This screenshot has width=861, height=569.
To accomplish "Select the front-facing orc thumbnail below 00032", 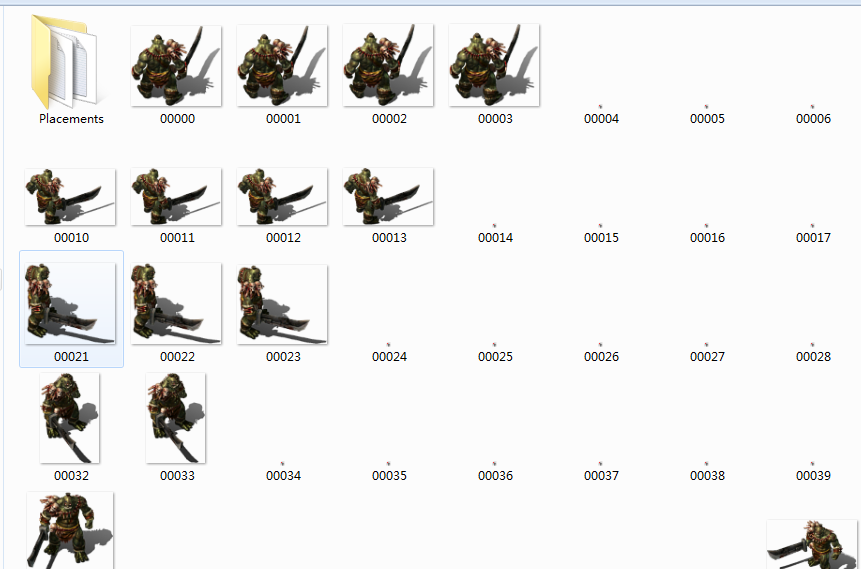I will (x=70, y=531).
